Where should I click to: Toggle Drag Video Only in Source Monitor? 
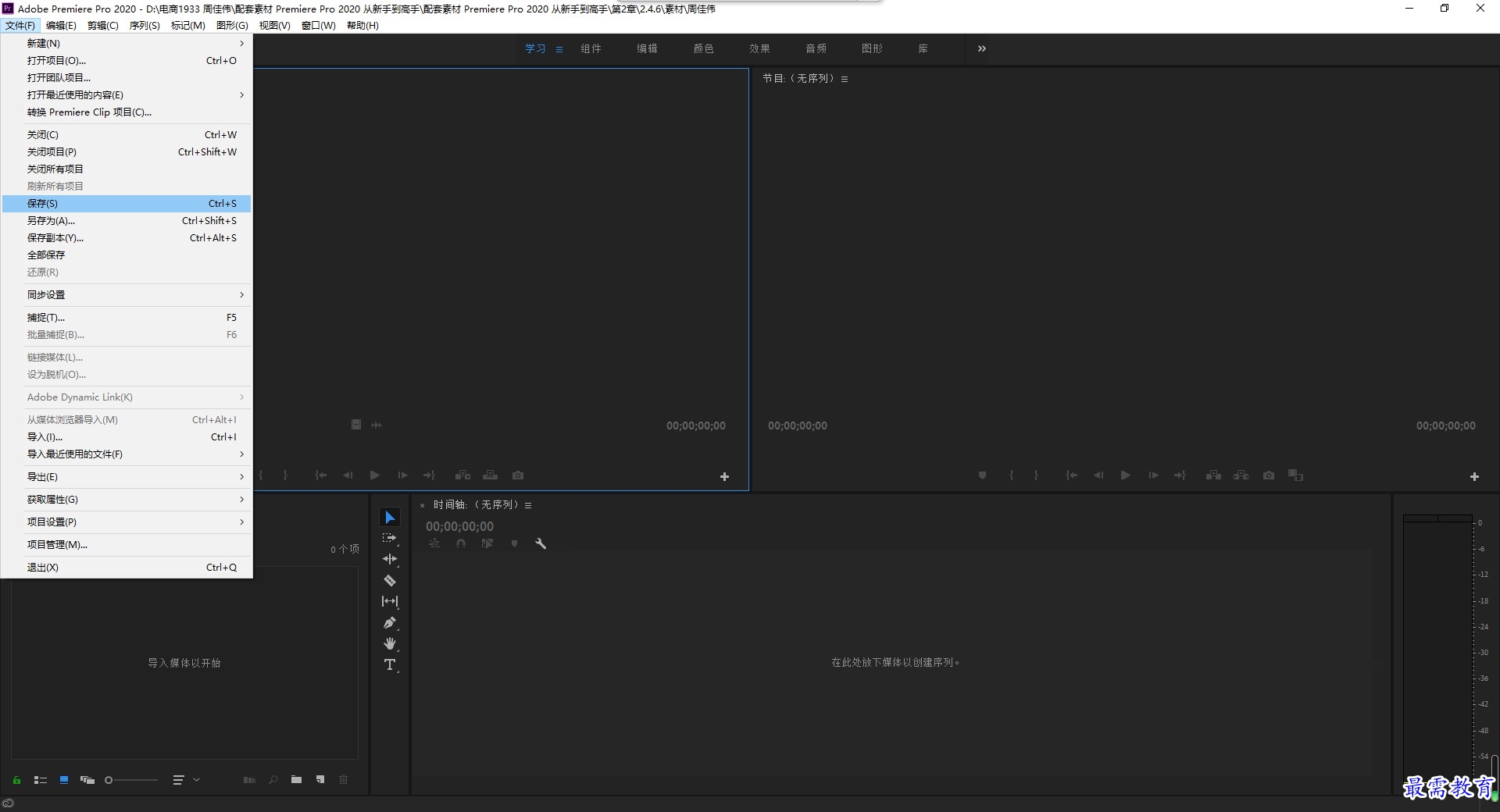pyautogui.click(x=356, y=425)
